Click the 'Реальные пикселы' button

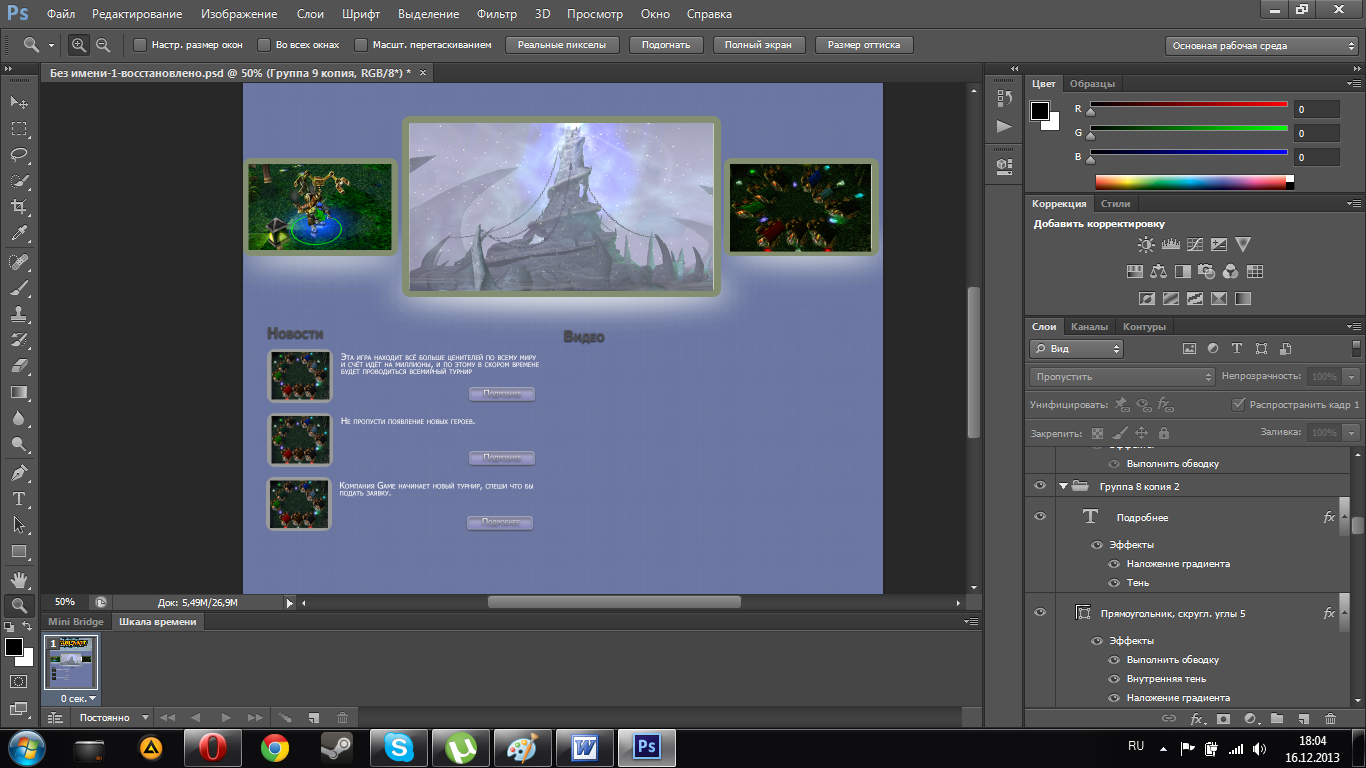[562, 45]
